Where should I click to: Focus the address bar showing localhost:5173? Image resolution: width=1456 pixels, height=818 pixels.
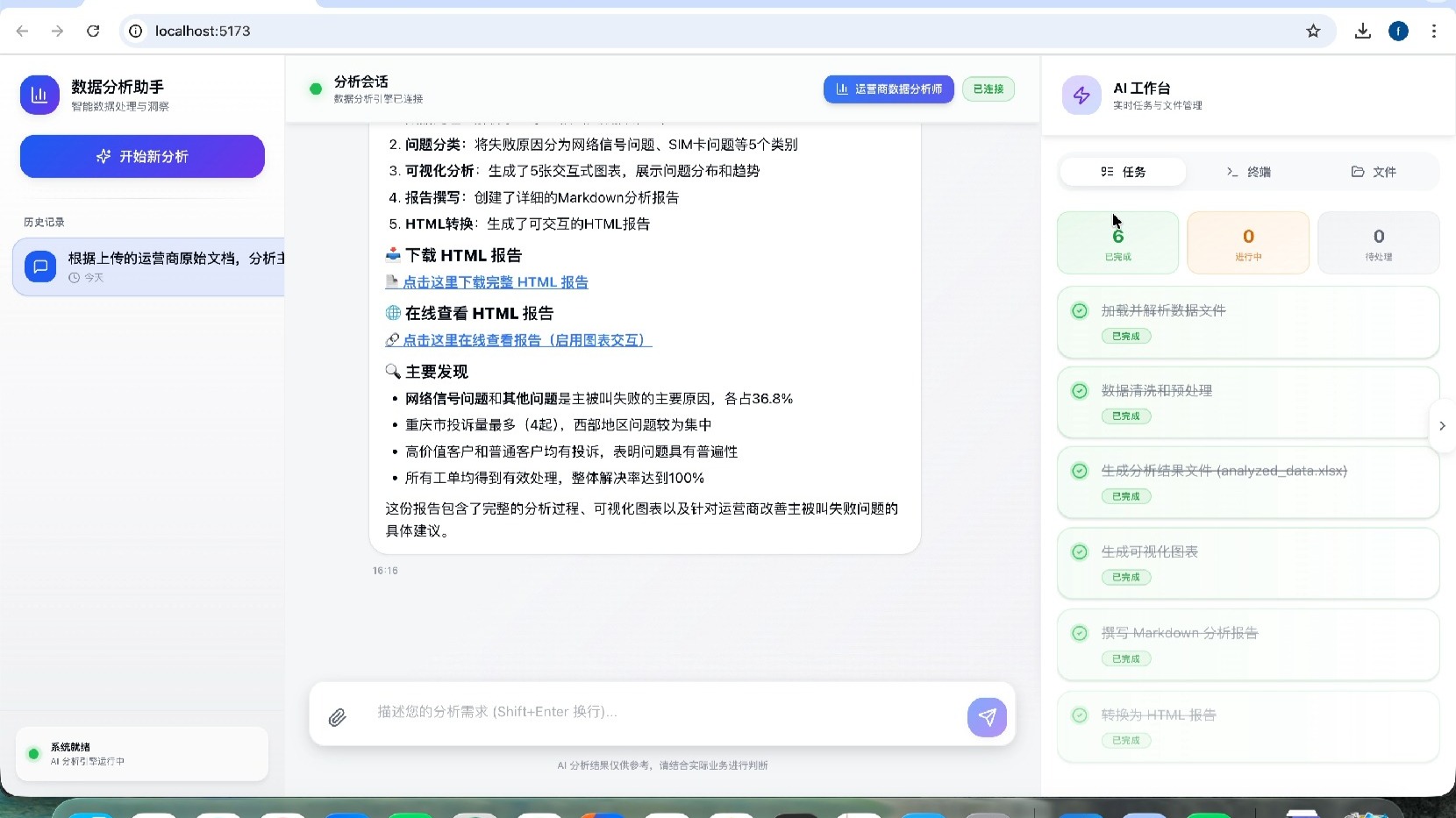click(726, 31)
